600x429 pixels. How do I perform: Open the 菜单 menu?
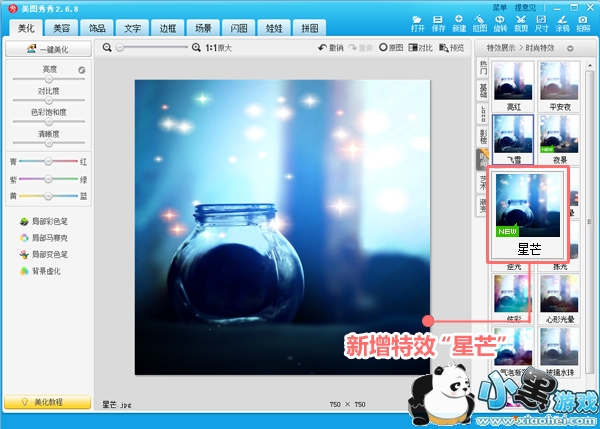coord(499,7)
